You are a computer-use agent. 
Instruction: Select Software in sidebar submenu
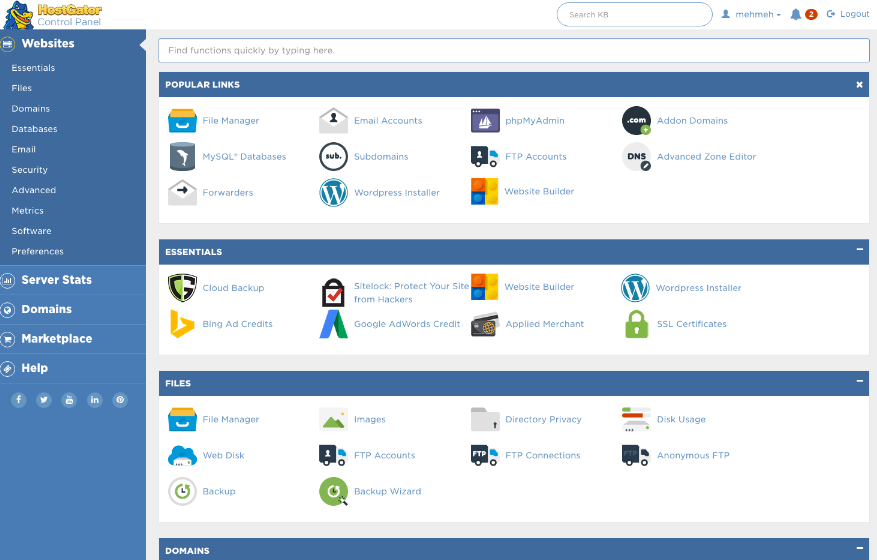tap(31, 231)
